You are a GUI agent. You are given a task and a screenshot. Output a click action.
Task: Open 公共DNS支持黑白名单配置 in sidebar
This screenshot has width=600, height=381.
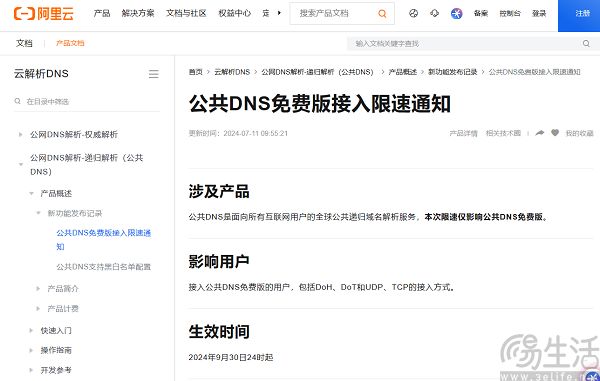point(104,267)
